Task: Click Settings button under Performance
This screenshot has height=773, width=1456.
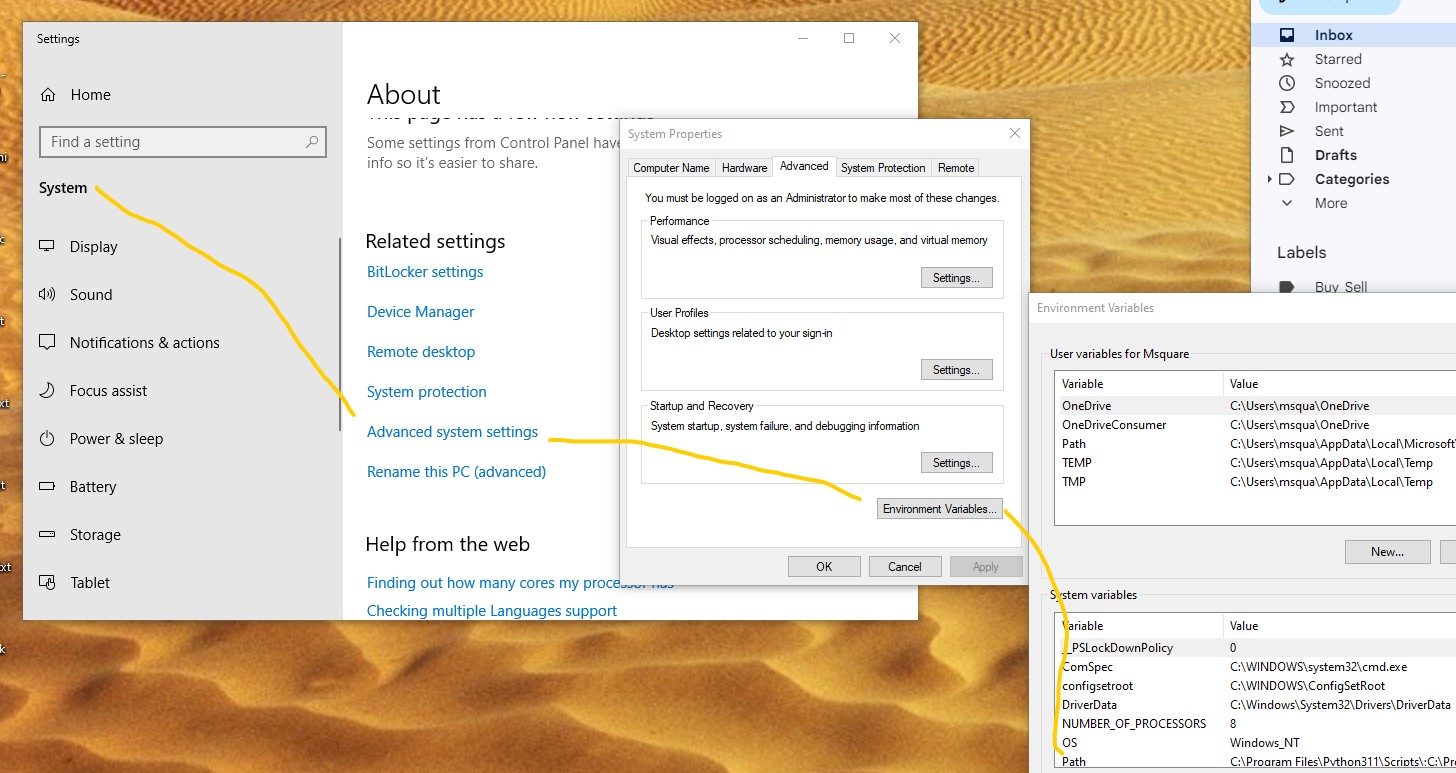Action: coord(956,278)
